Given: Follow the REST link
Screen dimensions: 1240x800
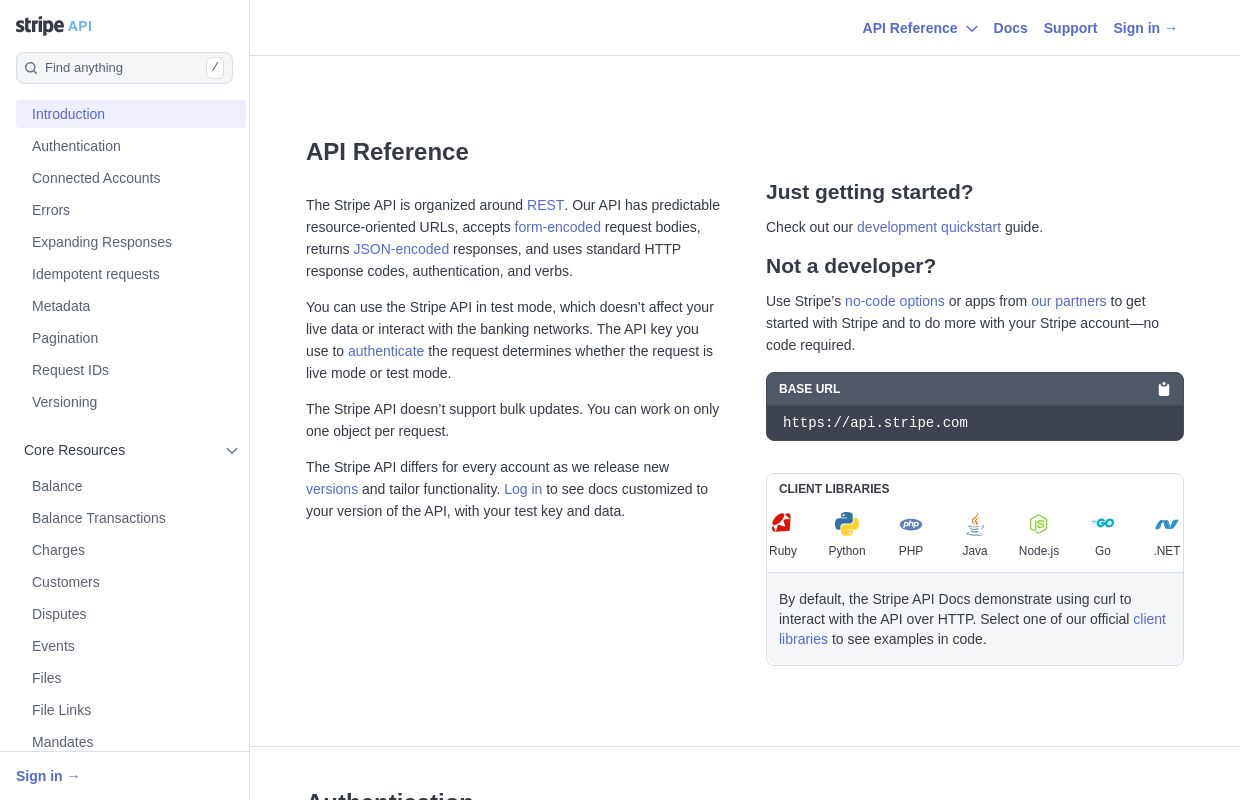Looking at the screenshot, I should (545, 205).
